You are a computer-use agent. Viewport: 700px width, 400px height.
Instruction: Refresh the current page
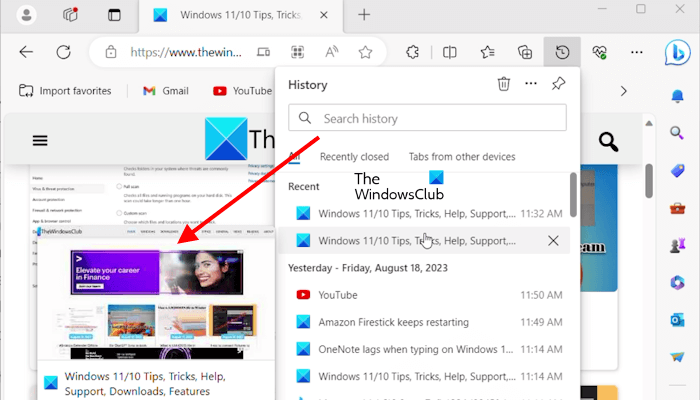click(x=63, y=52)
